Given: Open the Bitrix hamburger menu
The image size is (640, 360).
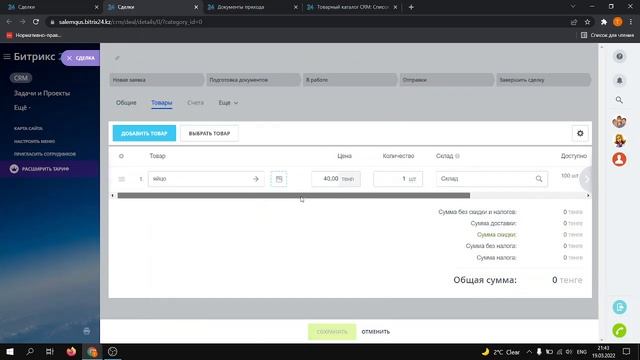Looking at the screenshot, I should (x=7, y=57).
